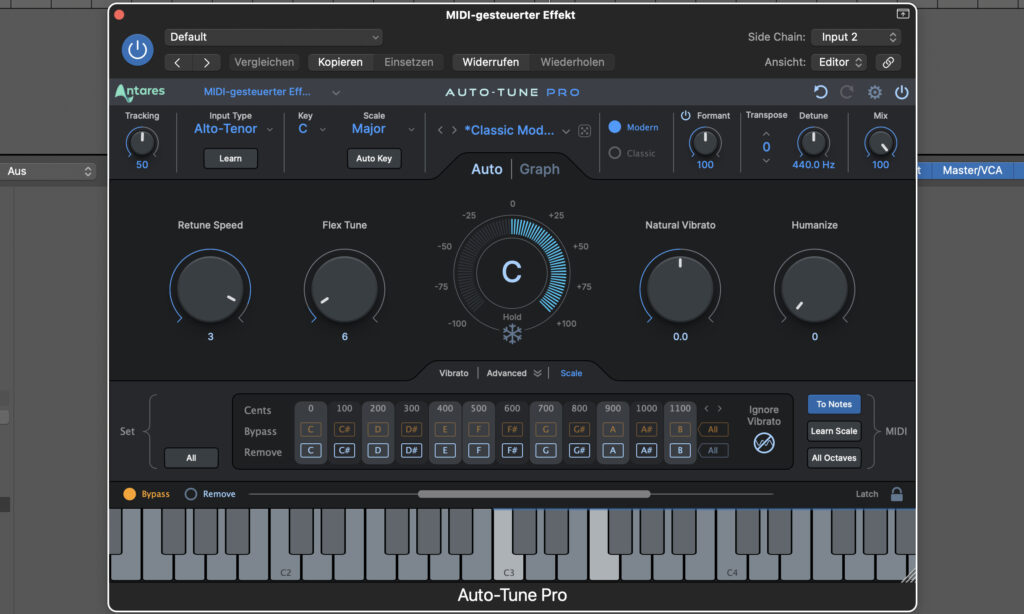Screen dimensions: 1024x614
Task: Toggle the Formant power icon
Action: point(685,116)
